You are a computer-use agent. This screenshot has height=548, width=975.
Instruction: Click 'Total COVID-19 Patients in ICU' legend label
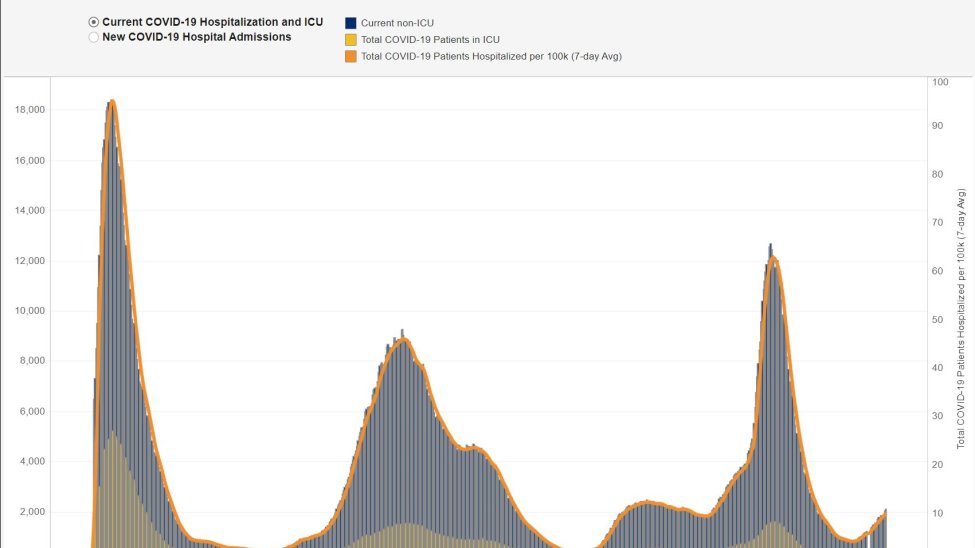point(430,40)
